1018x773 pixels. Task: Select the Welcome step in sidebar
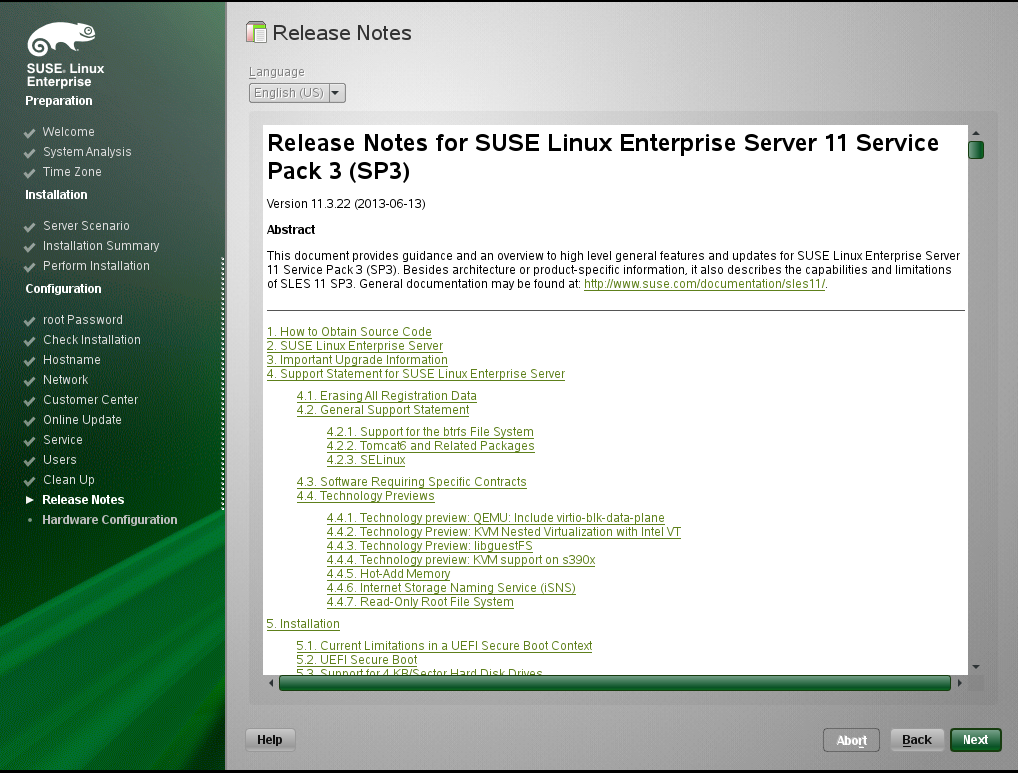coord(69,132)
